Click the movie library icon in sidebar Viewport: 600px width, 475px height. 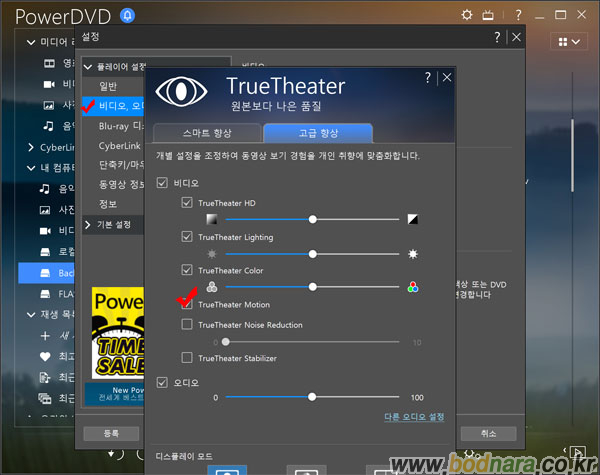click(x=49, y=63)
